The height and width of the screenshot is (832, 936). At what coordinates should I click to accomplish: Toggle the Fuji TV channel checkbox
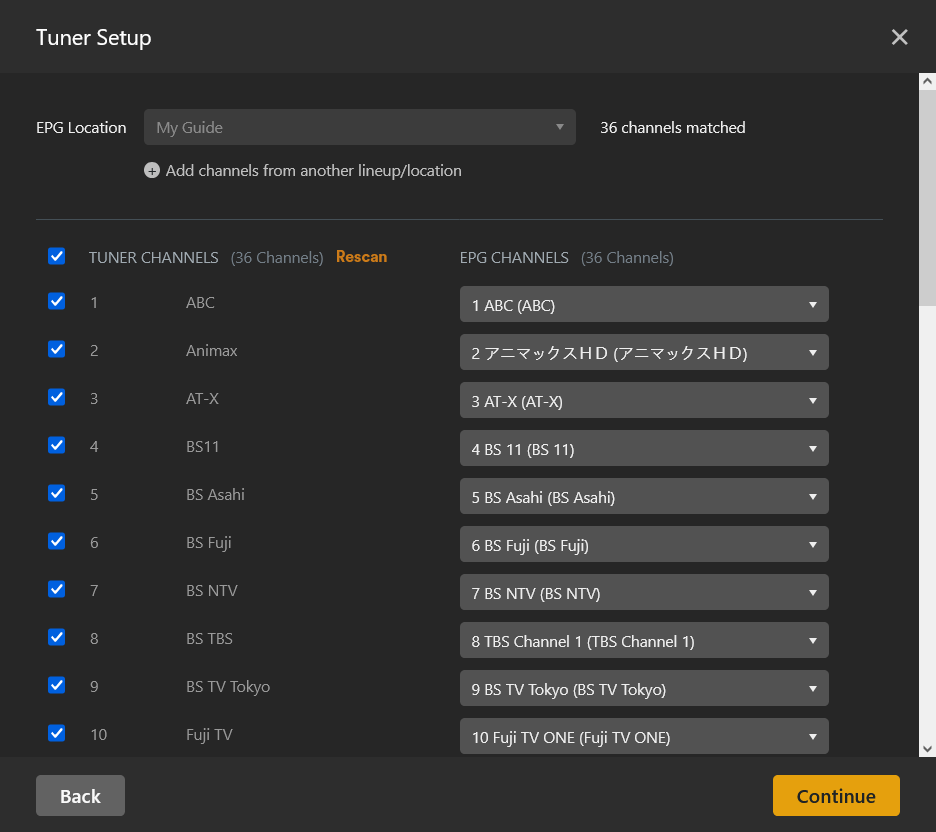click(56, 733)
